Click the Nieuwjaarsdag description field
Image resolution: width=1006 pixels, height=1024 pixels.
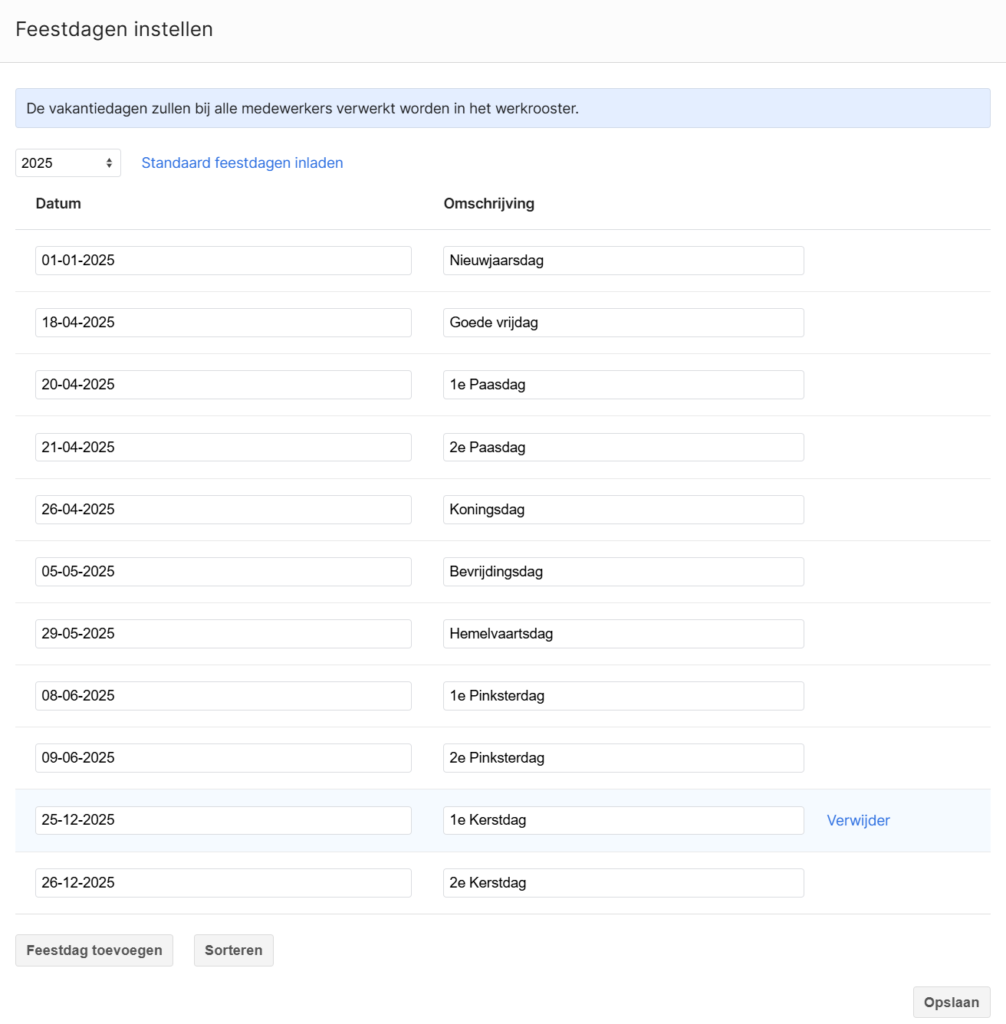[623, 261]
